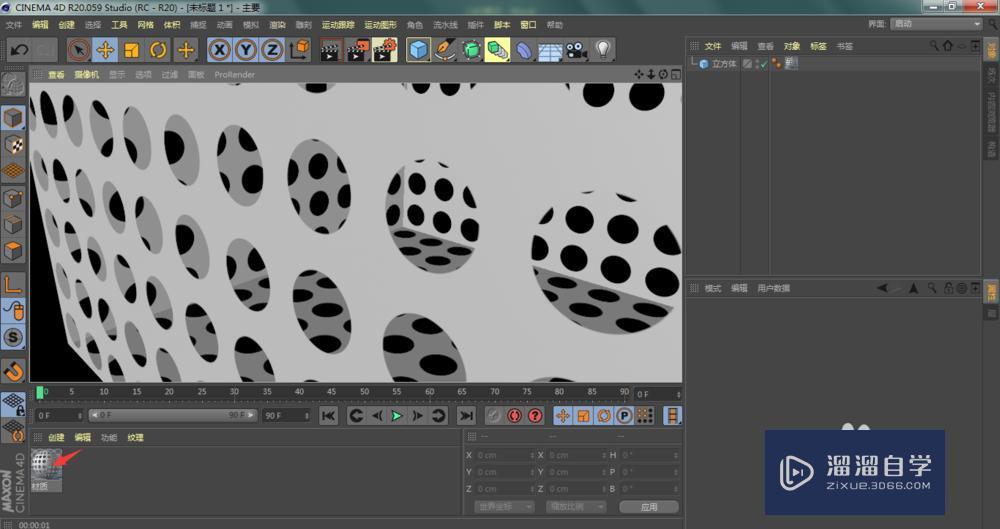Select the 材质 material thumbnail
Screen dimensions: 1000x529
point(46,466)
